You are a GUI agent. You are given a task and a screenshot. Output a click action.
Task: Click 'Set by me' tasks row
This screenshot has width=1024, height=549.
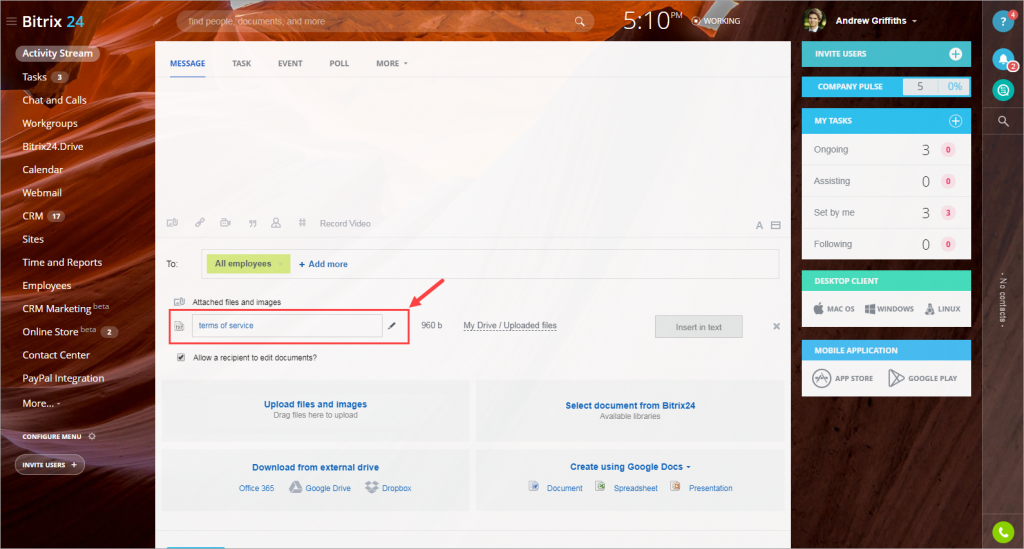tap(886, 213)
